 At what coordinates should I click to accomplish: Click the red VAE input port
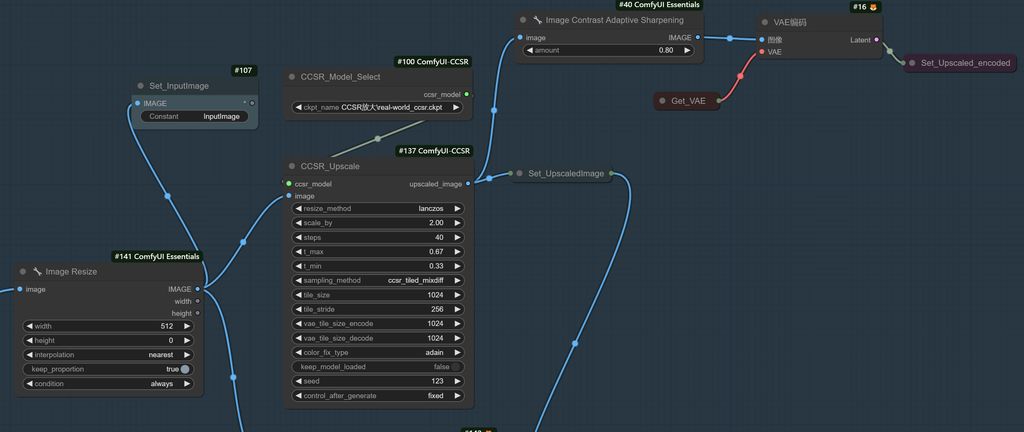point(762,52)
